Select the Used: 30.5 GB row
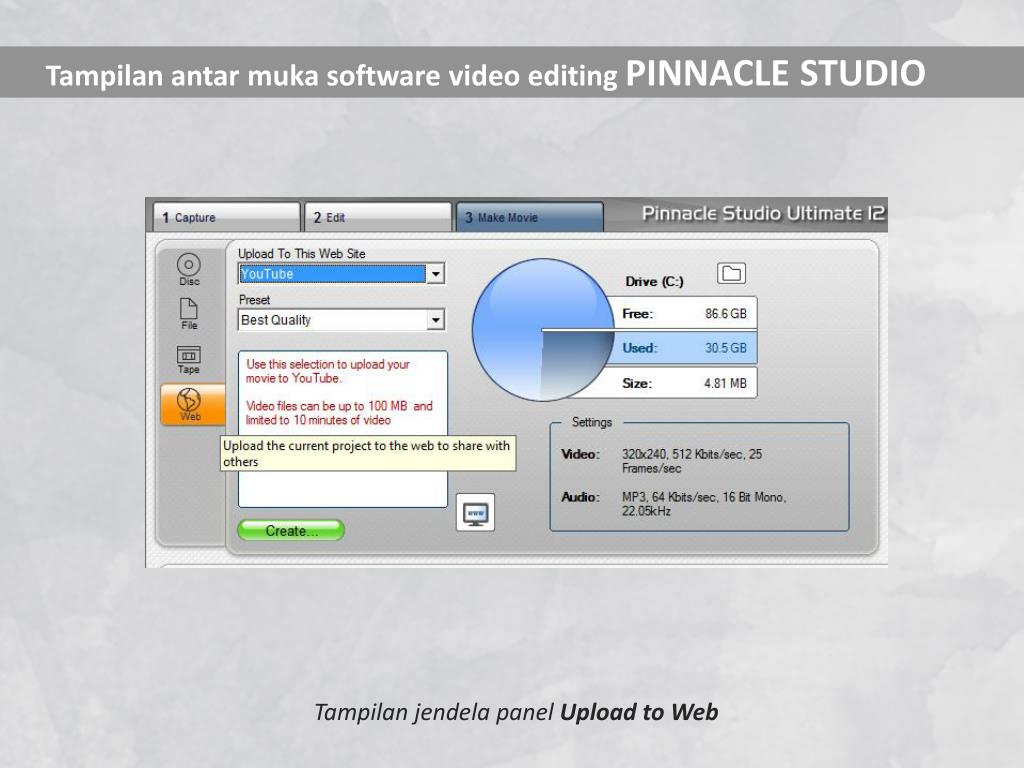Image resolution: width=1024 pixels, height=768 pixels. click(683, 348)
